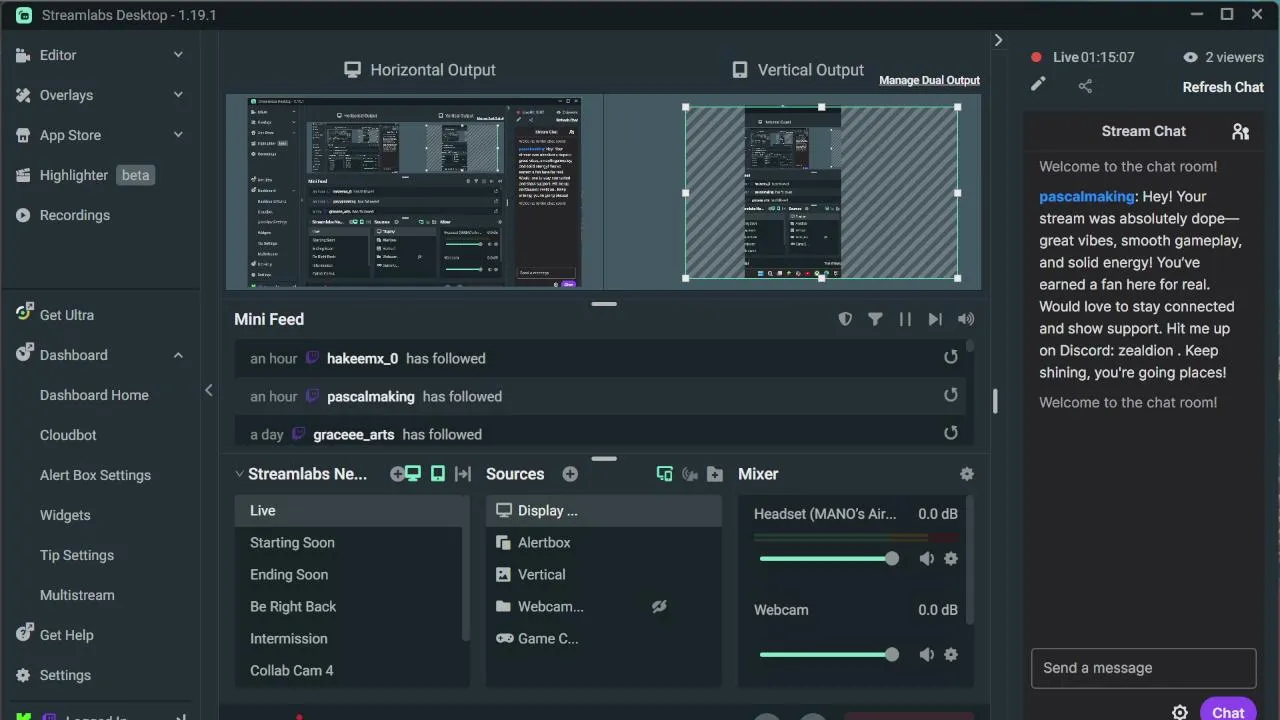Mute the Webcam audio source

point(927,655)
